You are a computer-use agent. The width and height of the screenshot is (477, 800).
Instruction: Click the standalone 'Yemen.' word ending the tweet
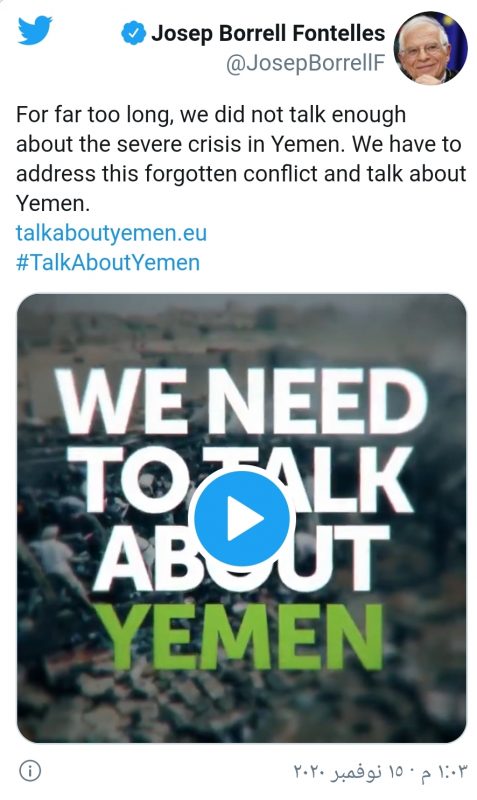coord(53,204)
